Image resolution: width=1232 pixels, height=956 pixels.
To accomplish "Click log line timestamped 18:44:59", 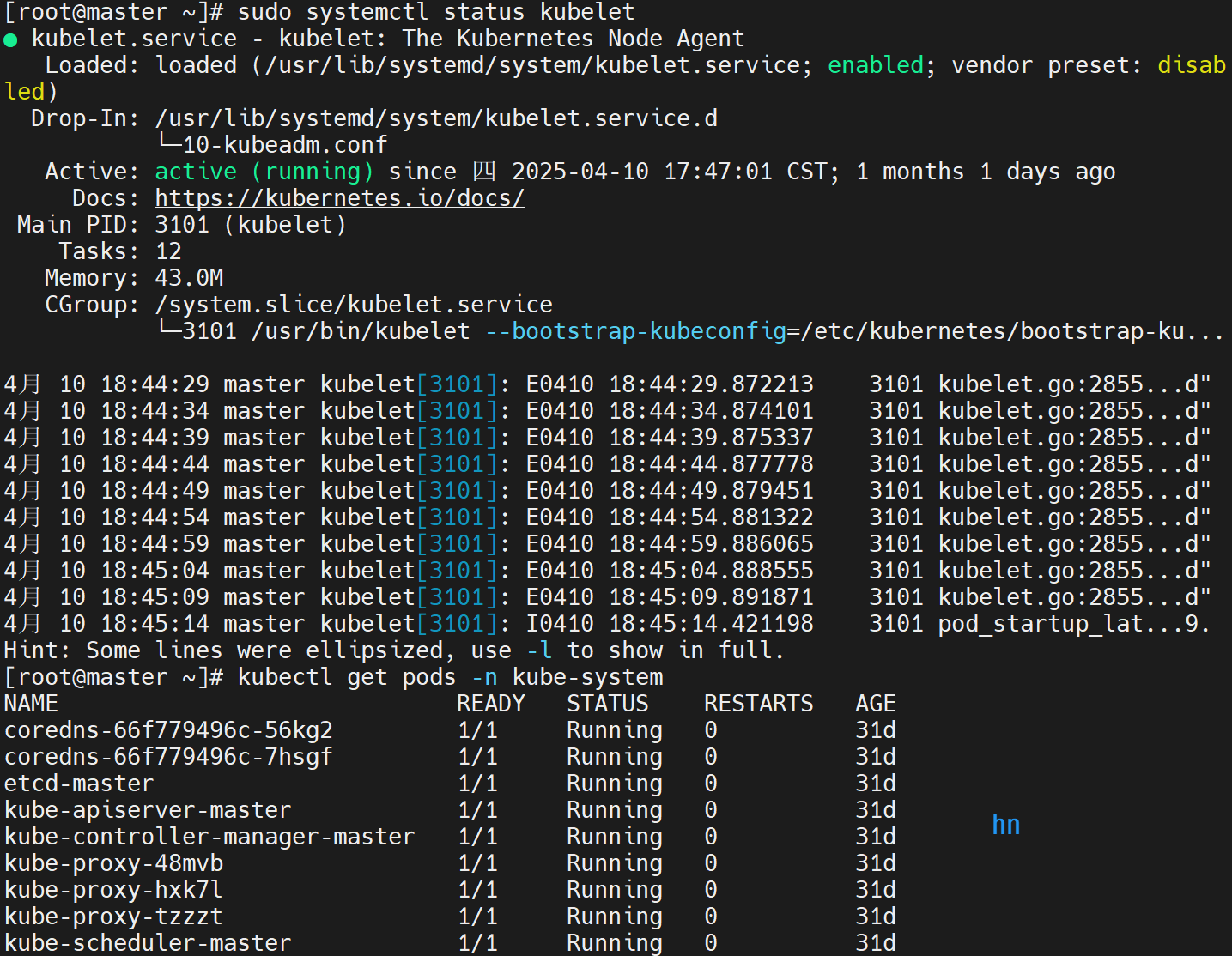I will click(x=607, y=543).
